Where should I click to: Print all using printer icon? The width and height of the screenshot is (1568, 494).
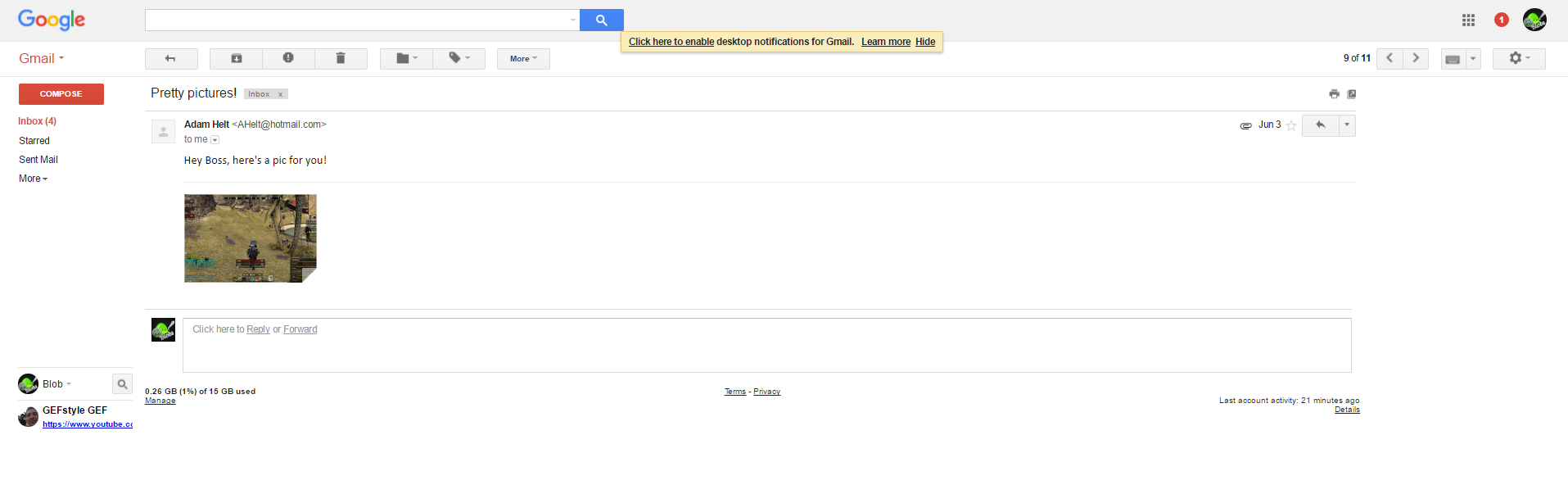[1334, 94]
